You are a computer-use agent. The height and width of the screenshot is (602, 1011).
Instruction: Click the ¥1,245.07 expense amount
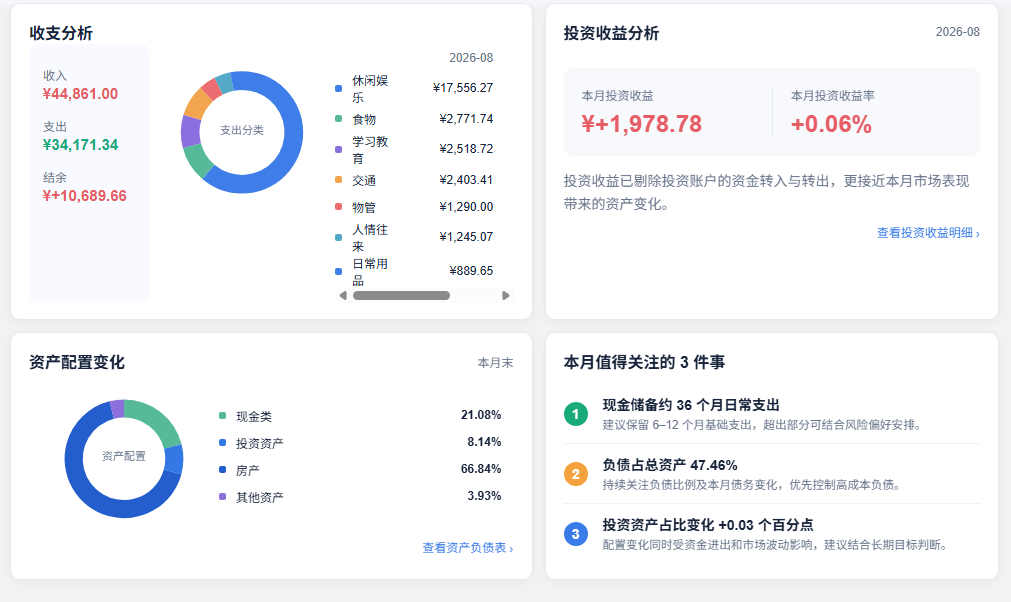tap(466, 237)
